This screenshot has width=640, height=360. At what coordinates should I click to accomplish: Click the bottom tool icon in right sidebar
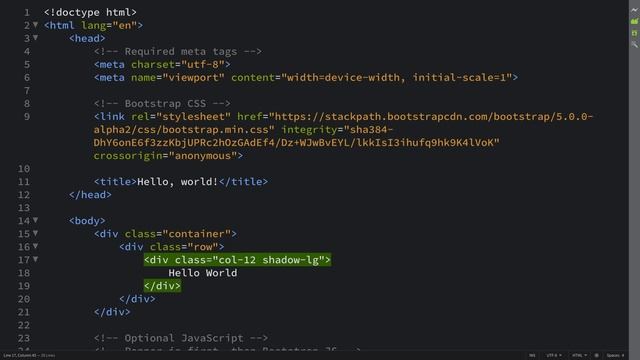tap(634, 44)
